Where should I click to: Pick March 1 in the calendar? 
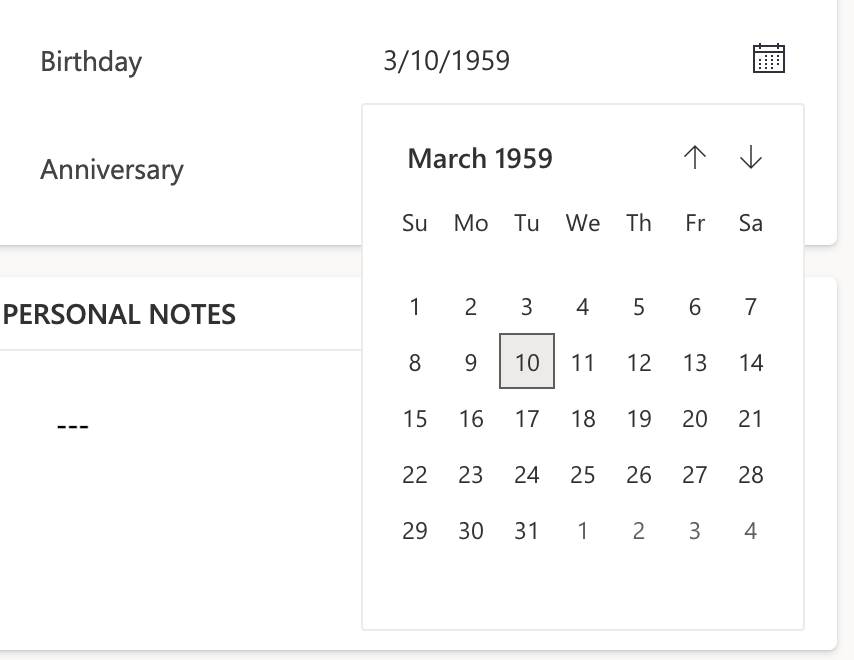click(x=415, y=307)
